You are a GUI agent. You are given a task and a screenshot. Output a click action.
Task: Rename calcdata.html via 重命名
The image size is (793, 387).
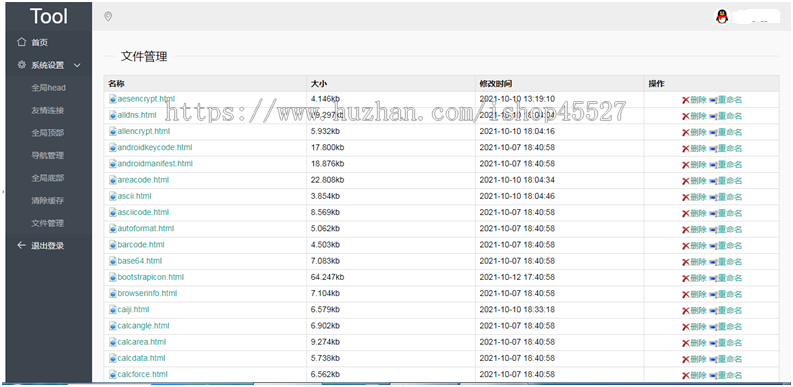tap(726, 359)
